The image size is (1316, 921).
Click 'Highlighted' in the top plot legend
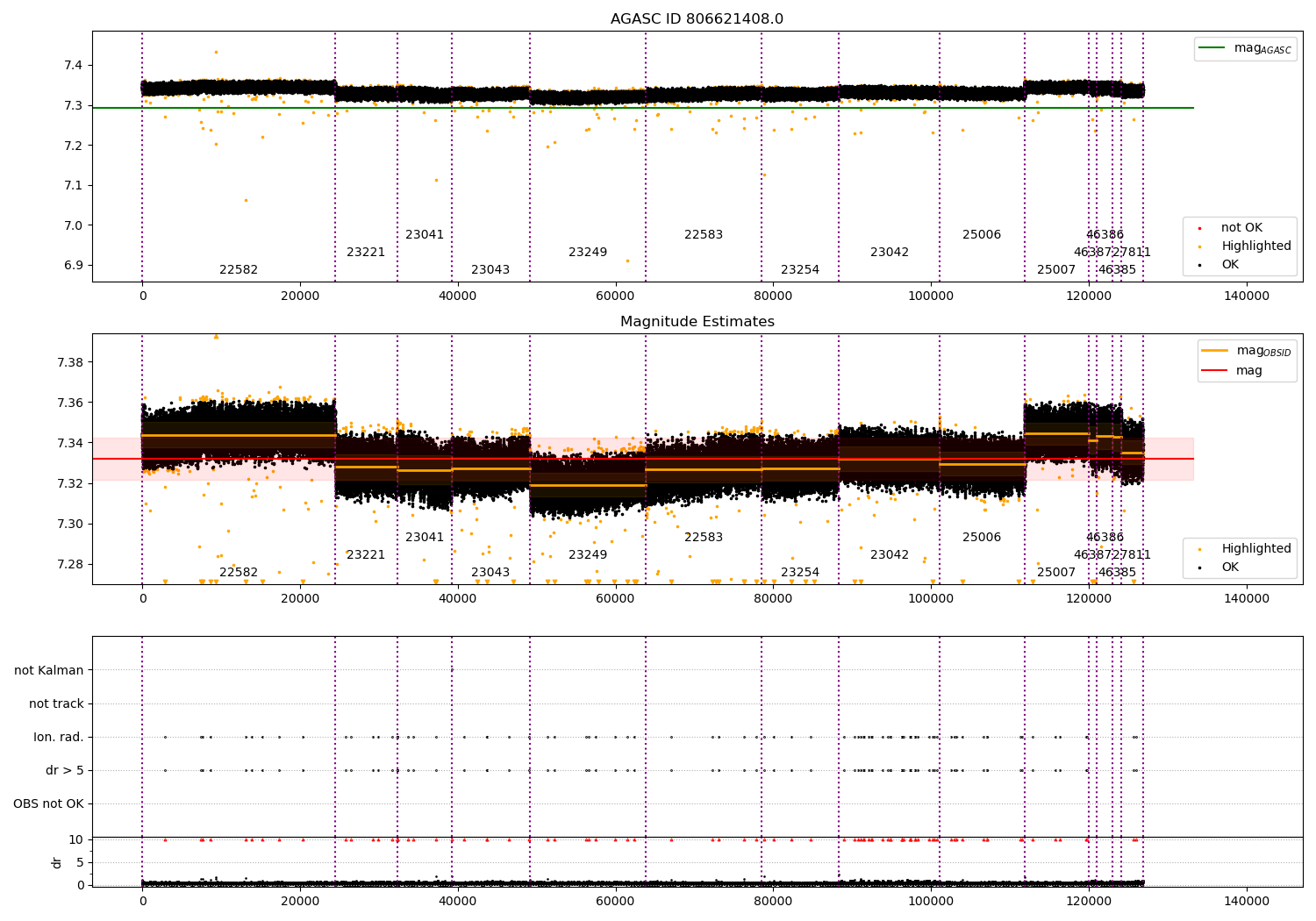point(1256,246)
